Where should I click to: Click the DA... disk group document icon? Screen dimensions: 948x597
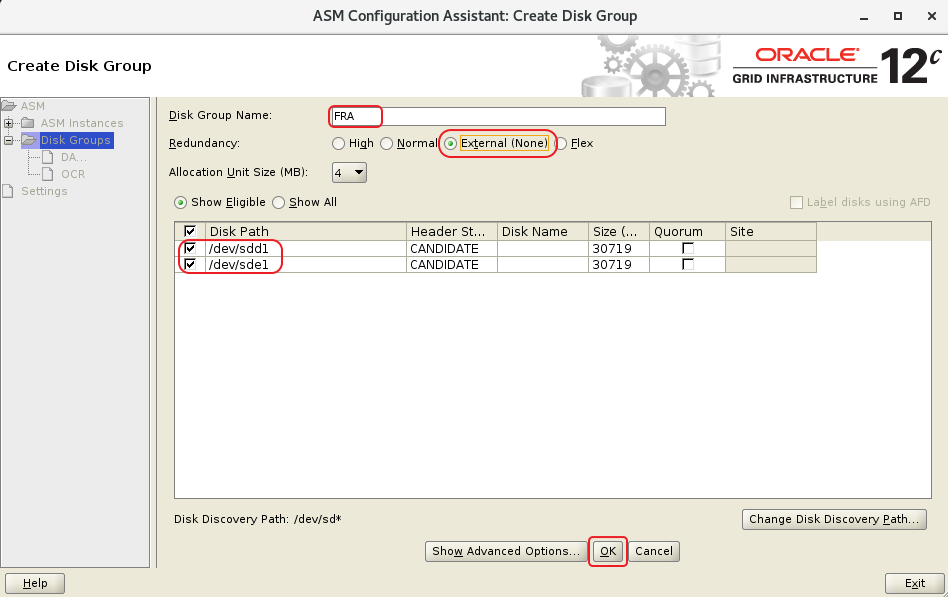click(x=48, y=157)
